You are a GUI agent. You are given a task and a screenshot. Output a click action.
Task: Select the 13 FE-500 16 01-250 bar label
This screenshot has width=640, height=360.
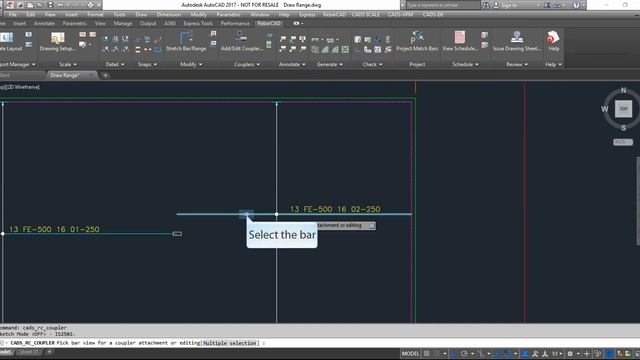(54, 229)
